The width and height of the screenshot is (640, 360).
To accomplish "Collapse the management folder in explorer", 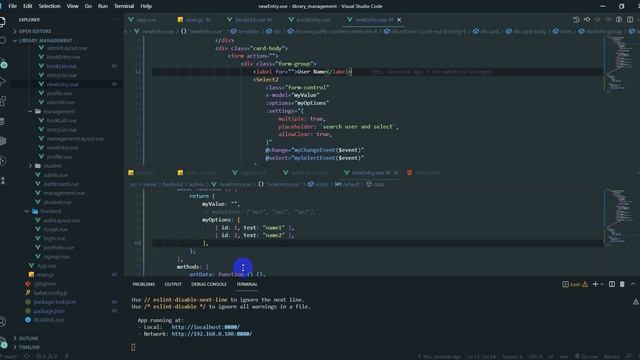I will coord(59,111).
